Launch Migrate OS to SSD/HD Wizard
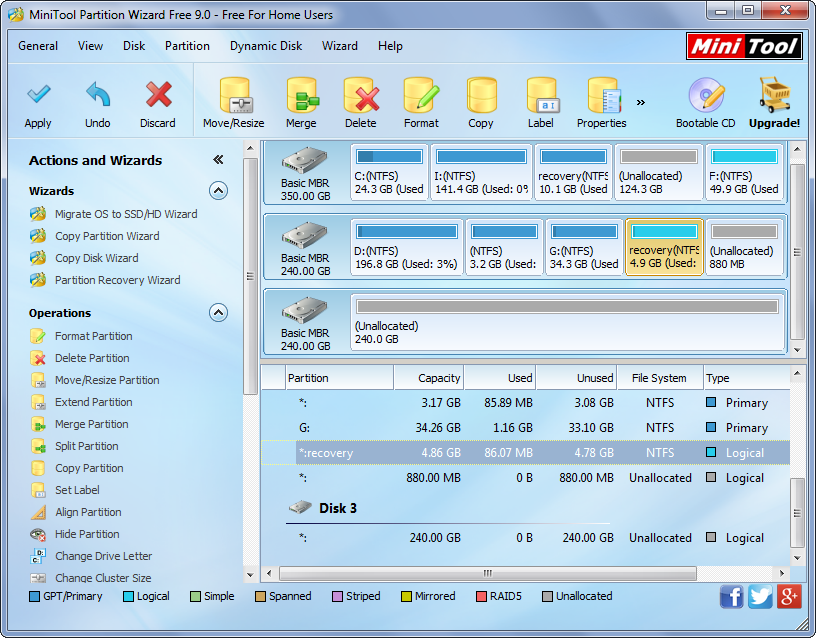 click(x=113, y=214)
